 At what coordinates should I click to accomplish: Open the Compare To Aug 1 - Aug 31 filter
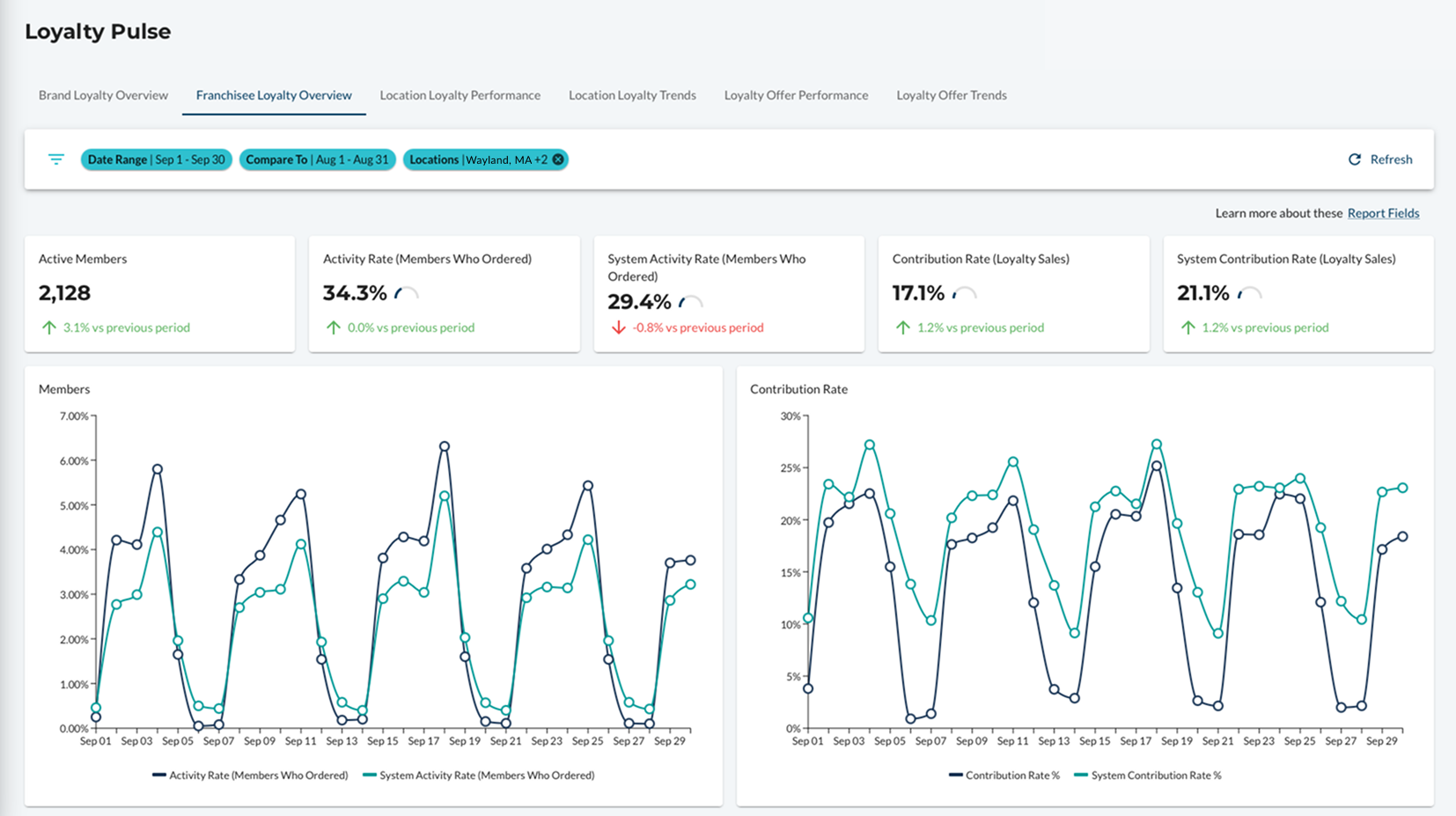coord(317,159)
